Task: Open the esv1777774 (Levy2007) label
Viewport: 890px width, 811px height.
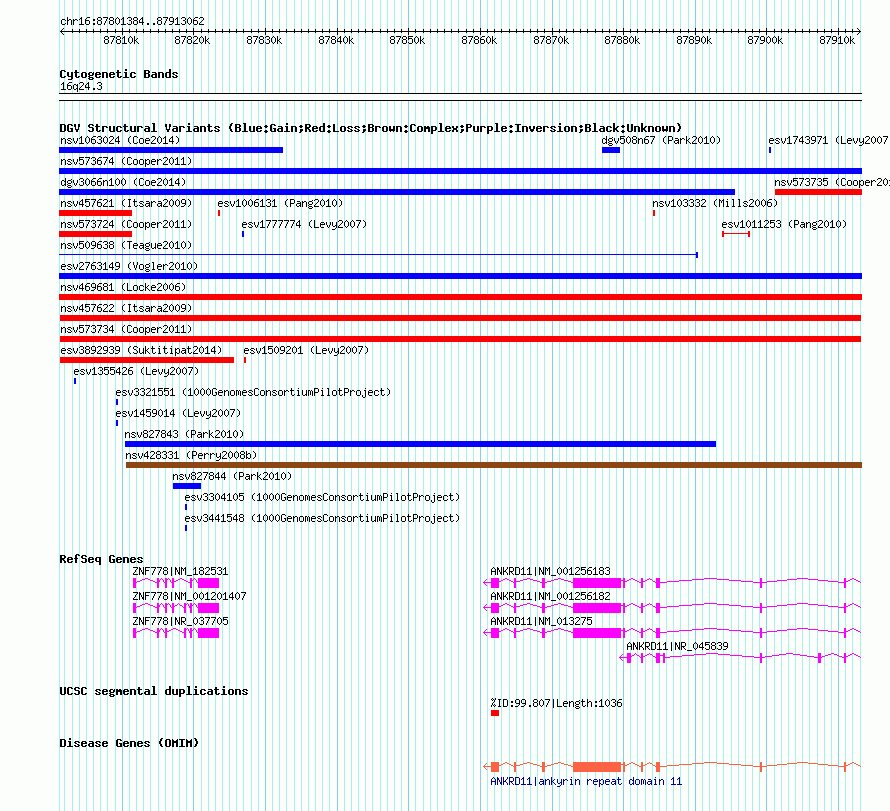Action: tap(304, 224)
